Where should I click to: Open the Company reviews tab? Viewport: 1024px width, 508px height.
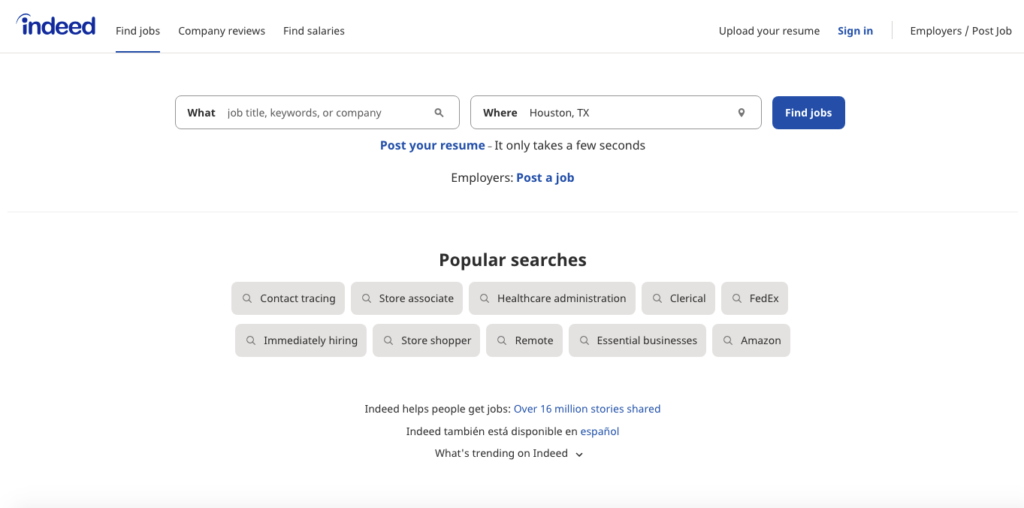pyautogui.click(x=221, y=31)
